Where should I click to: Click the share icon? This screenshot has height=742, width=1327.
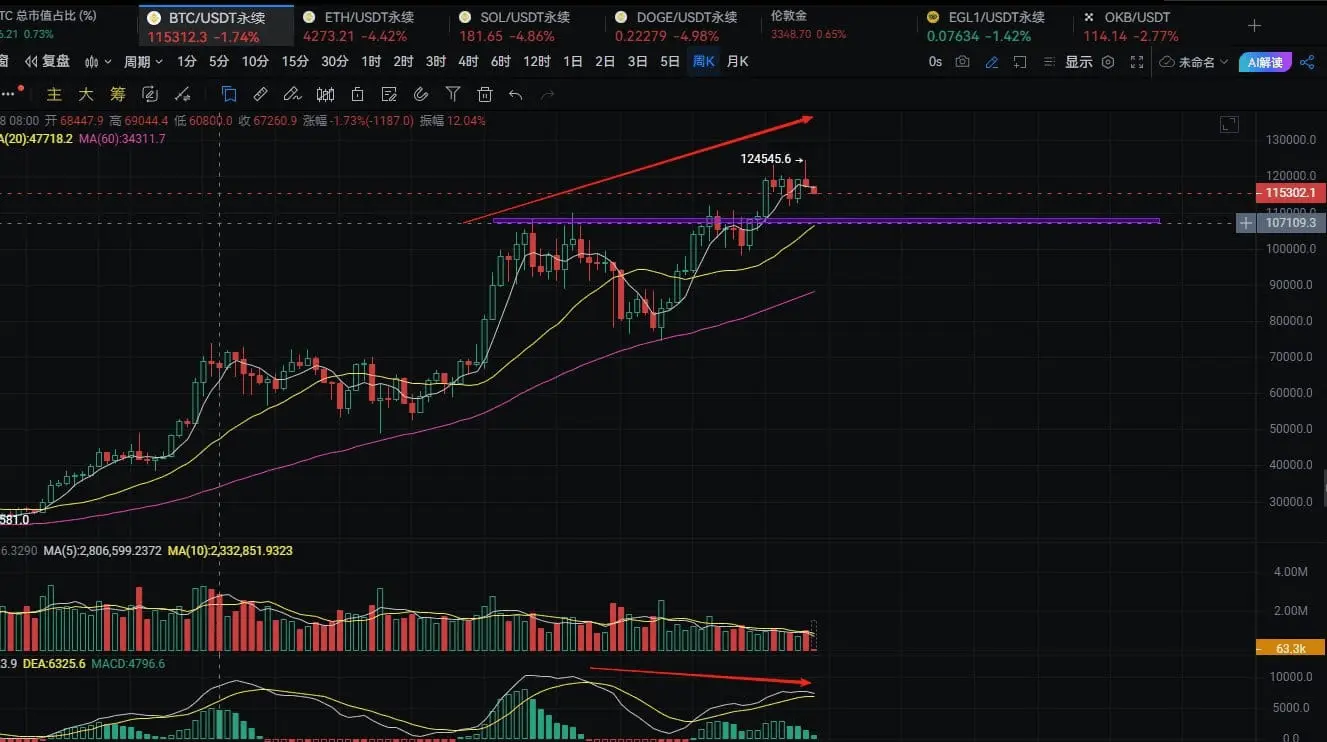pos(1307,62)
